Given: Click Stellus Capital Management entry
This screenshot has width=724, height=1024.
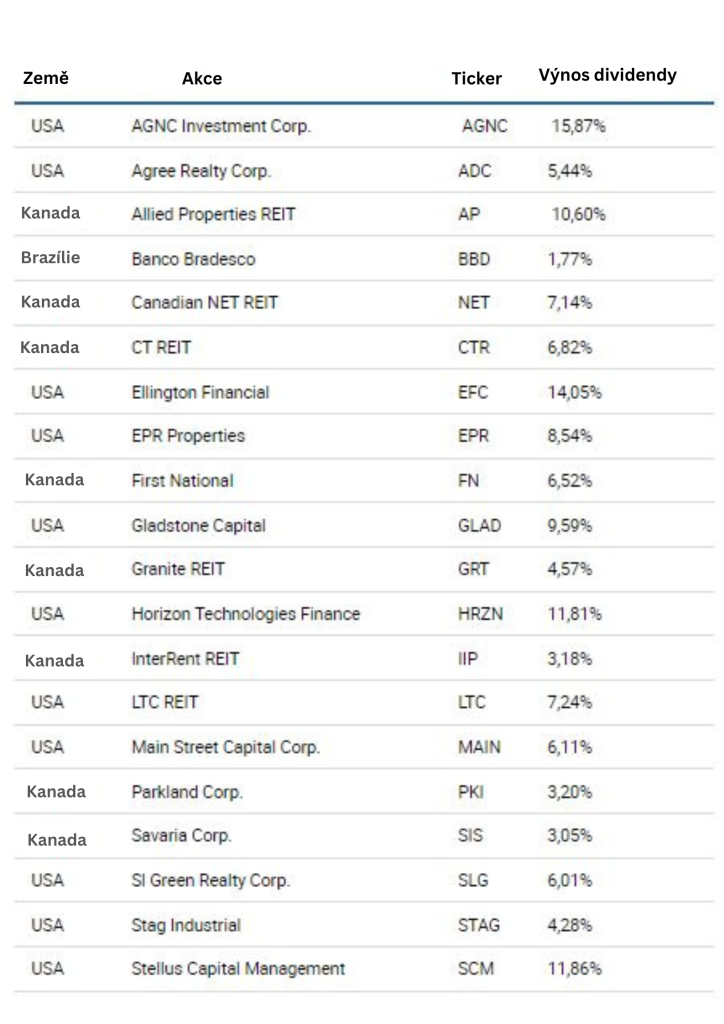Looking at the screenshot, I should 238,969.
